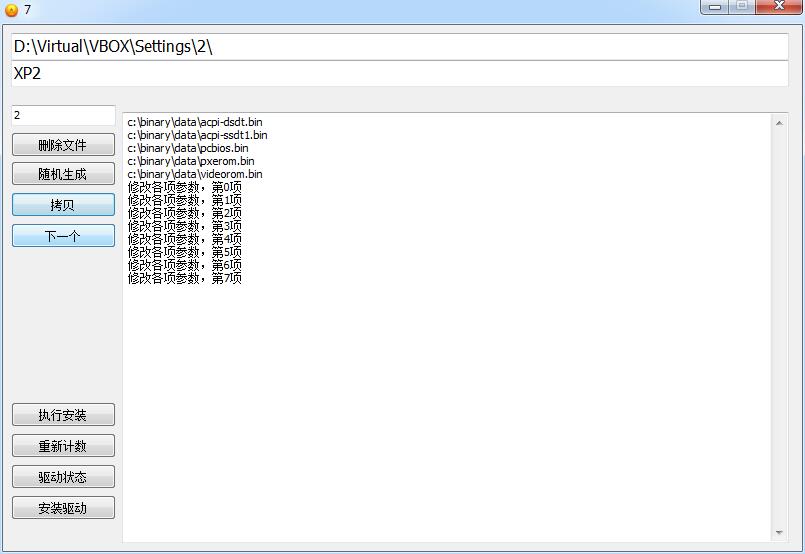Select log line c:\binary\data\acpi-dsdt.bin
Image resolution: width=805 pixels, height=554 pixels.
tap(195, 122)
